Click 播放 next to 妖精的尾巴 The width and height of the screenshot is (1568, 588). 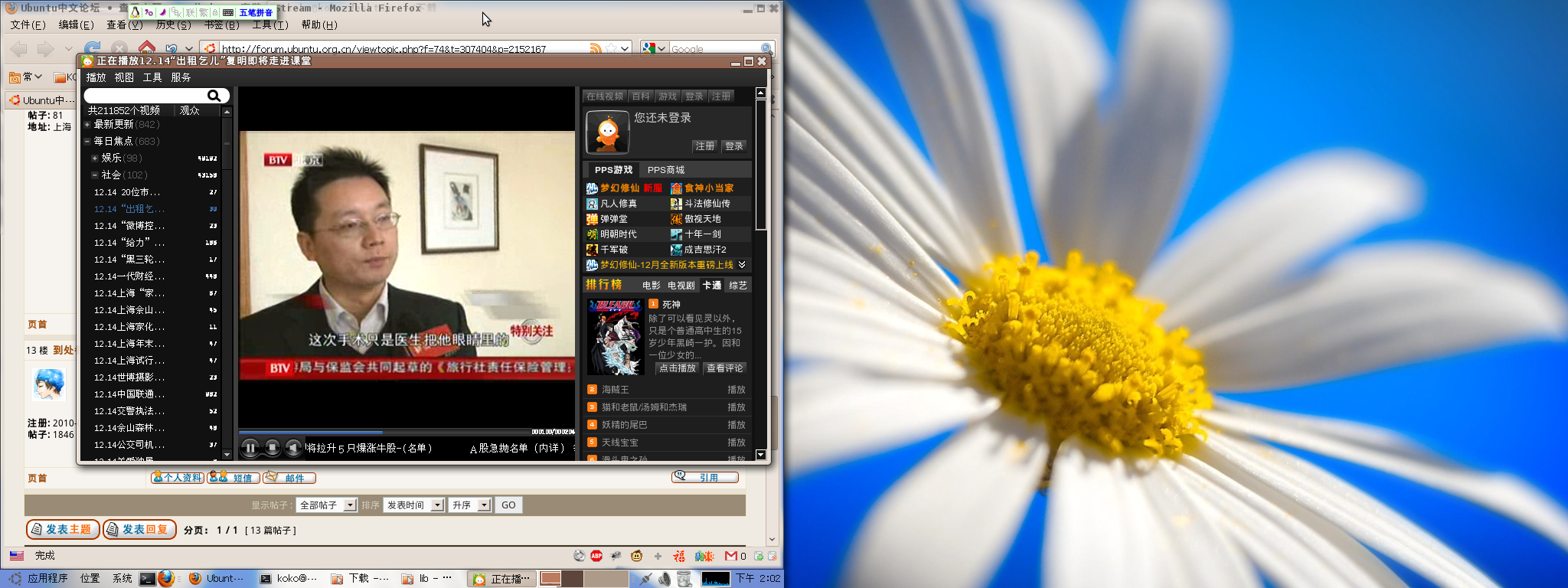(x=737, y=425)
